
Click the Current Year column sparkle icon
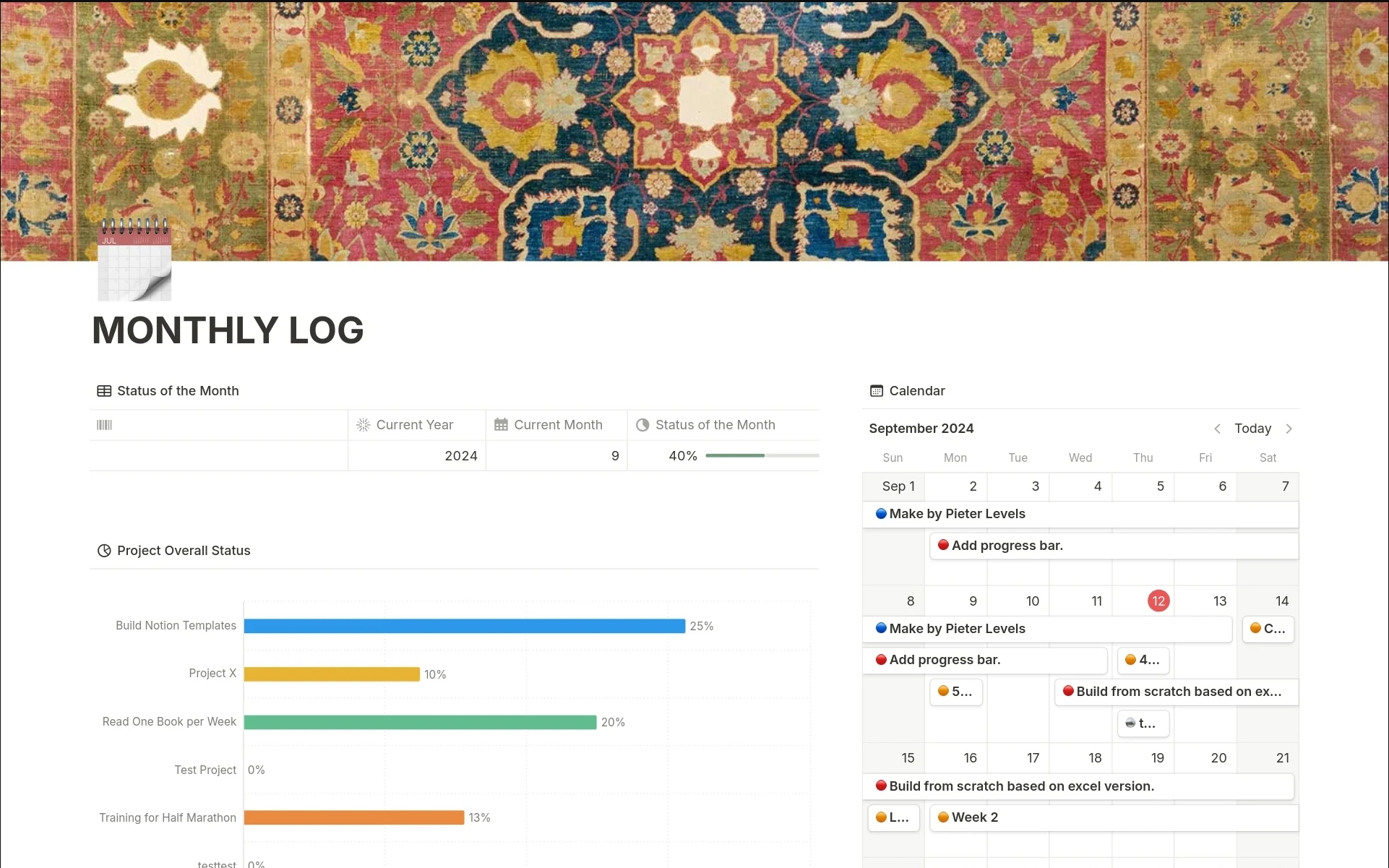coord(364,425)
